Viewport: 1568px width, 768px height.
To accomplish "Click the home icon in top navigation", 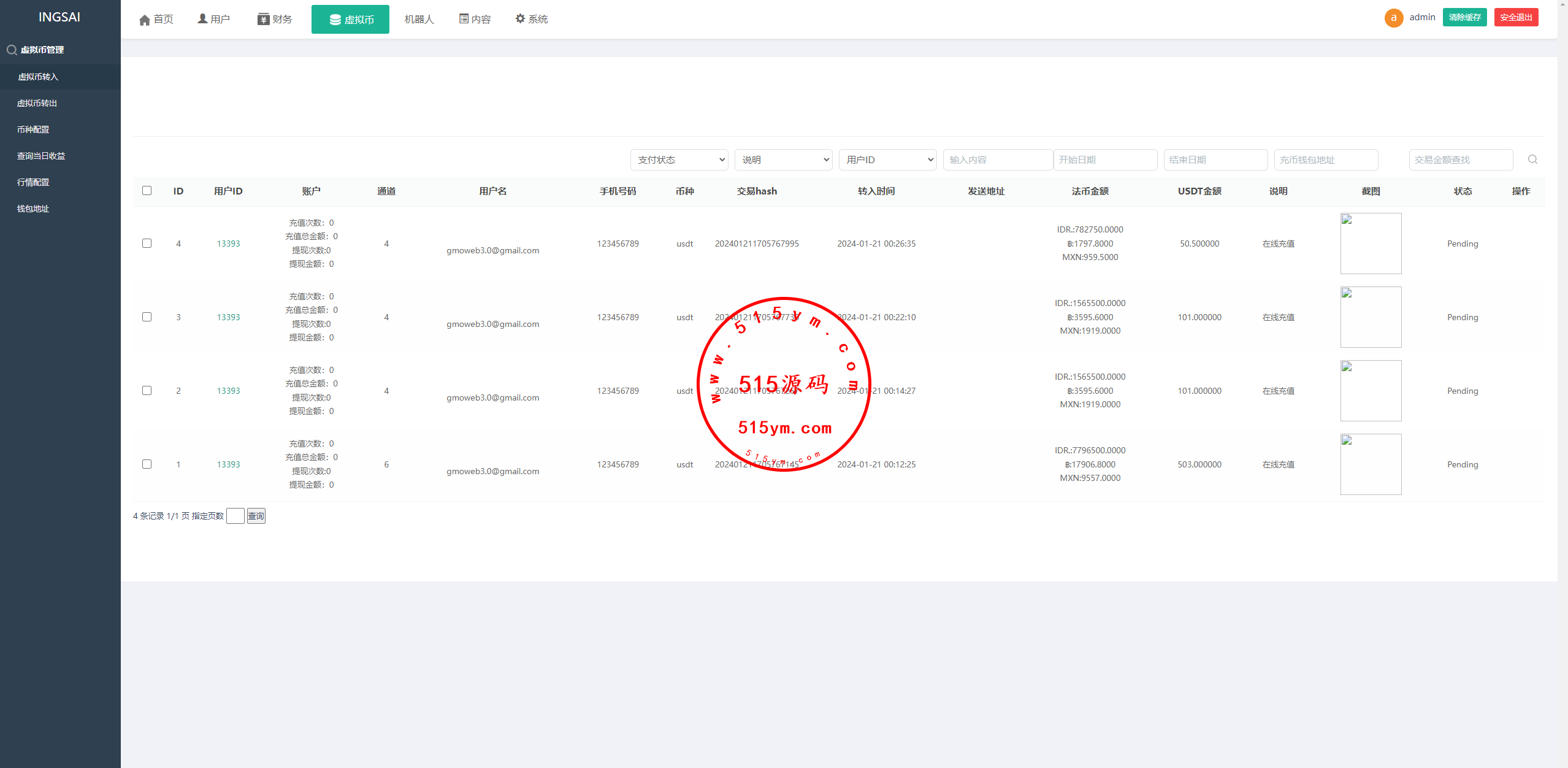I will (x=145, y=20).
